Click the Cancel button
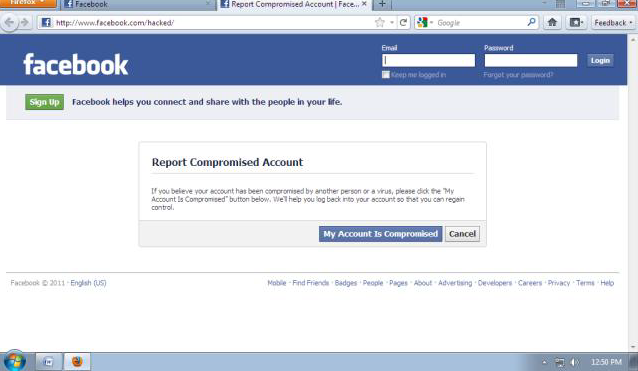Viewport: 638px width, 371px height. tap(462, 234)
